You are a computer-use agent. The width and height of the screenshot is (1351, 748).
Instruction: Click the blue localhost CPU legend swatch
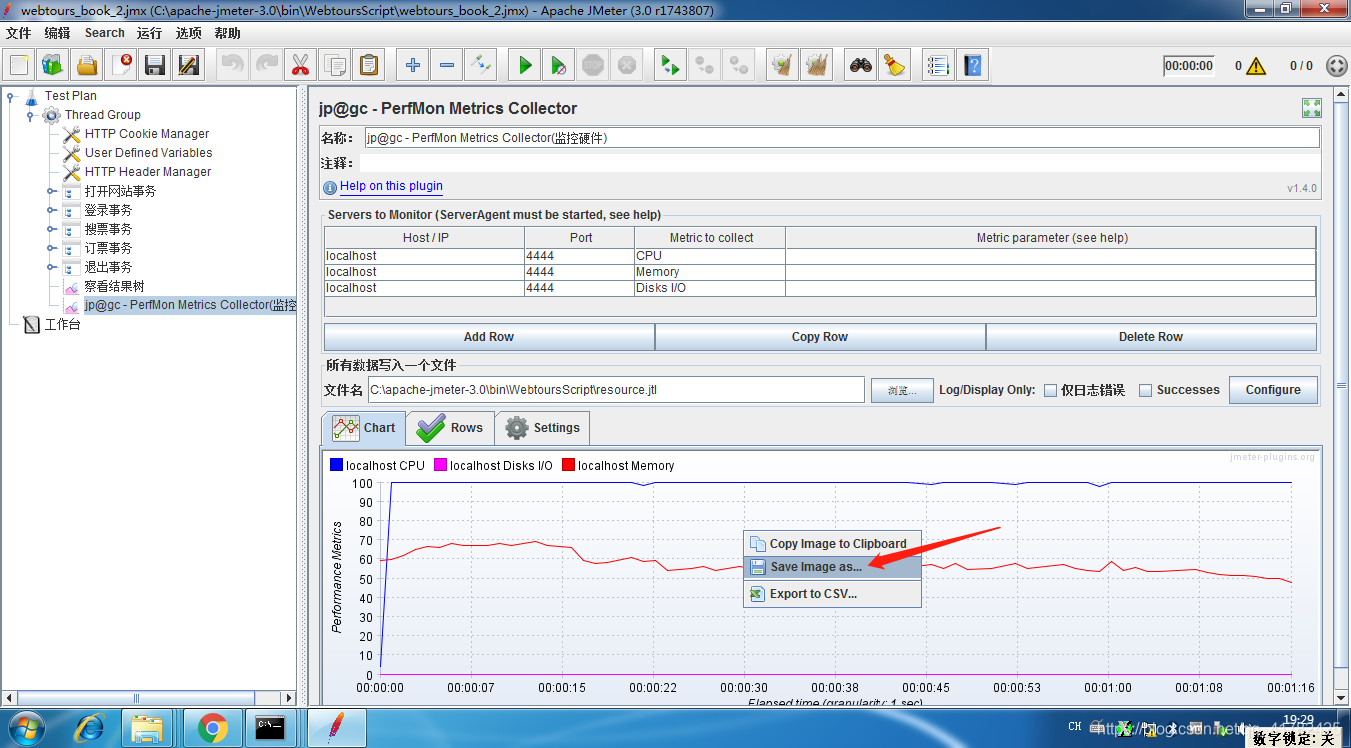coord(336,465)
